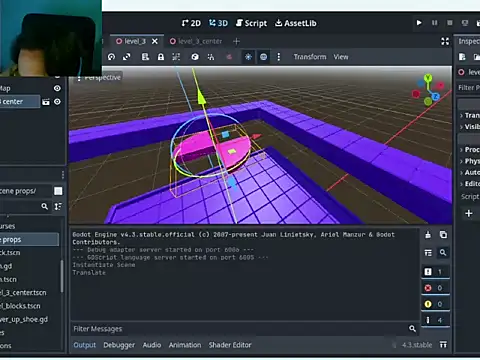Open the Output bottom panel tab
This screenshot has width=480, height=360.
pyautogui.click(x=84, y=345)
